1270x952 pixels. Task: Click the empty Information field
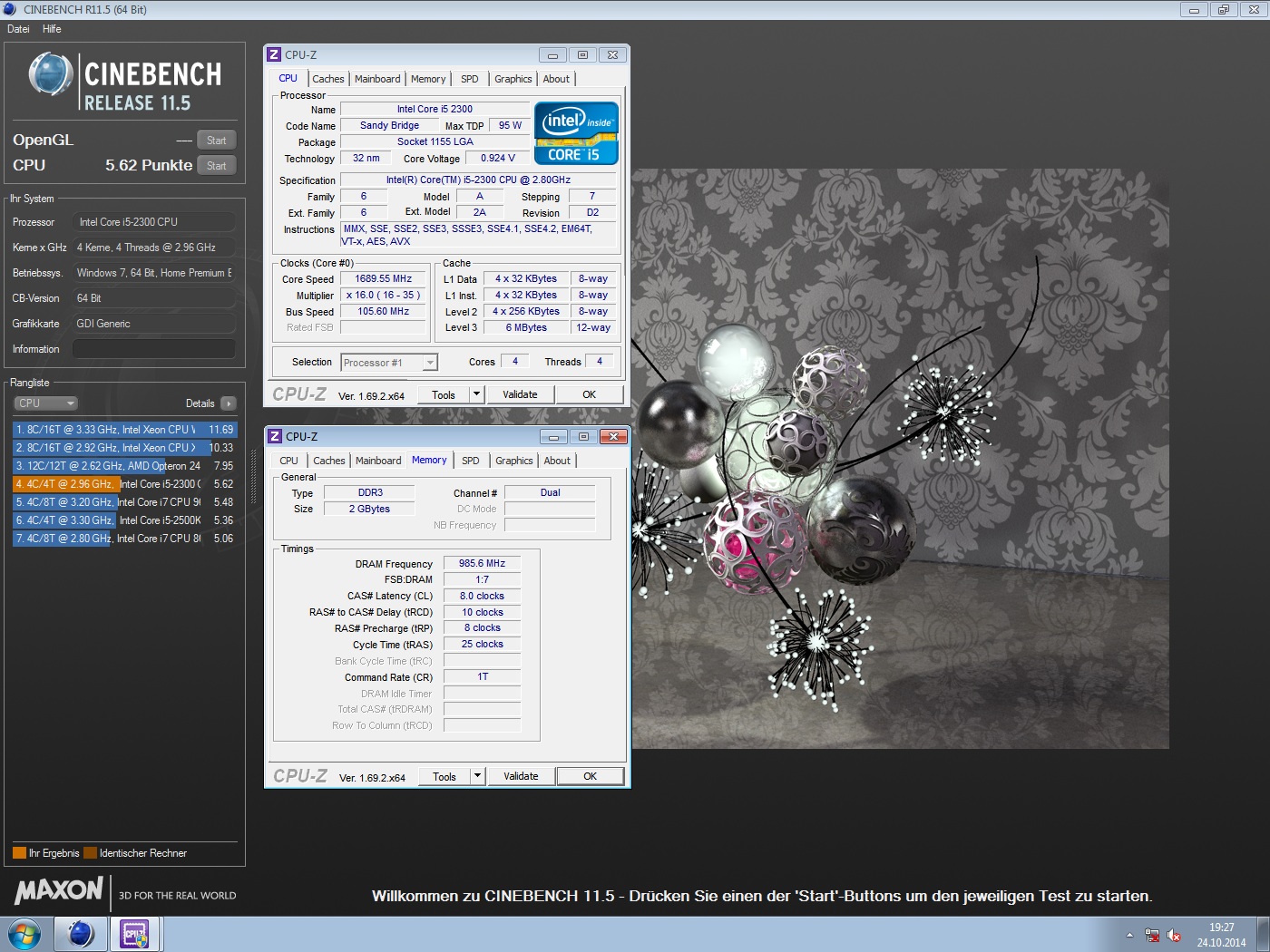click(154, 349)
